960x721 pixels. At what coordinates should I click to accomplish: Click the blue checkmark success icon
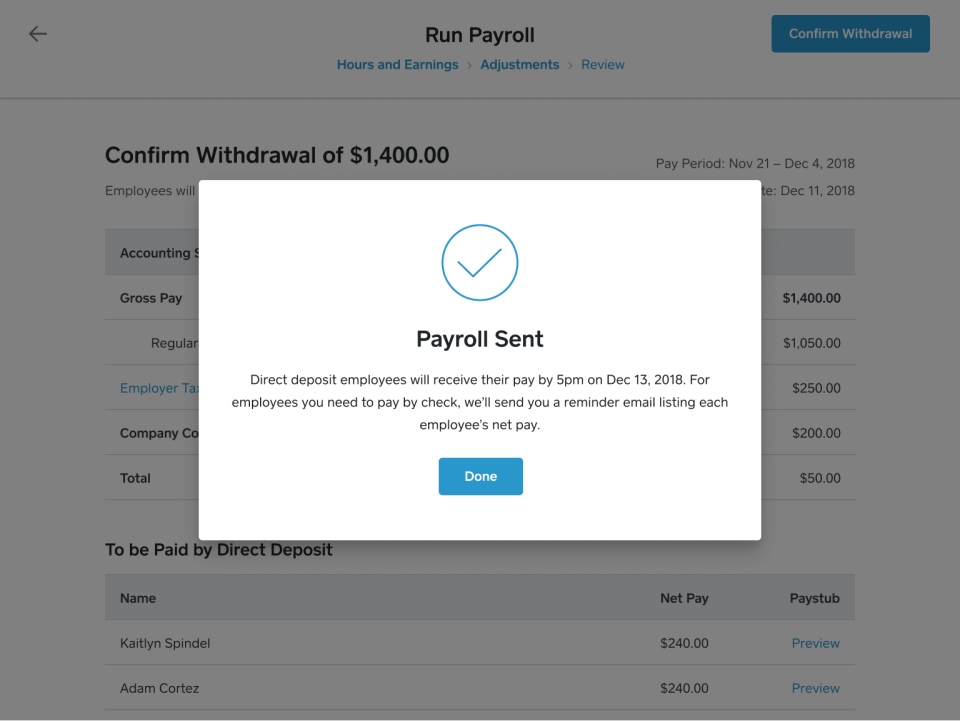(x=480, y=262)
